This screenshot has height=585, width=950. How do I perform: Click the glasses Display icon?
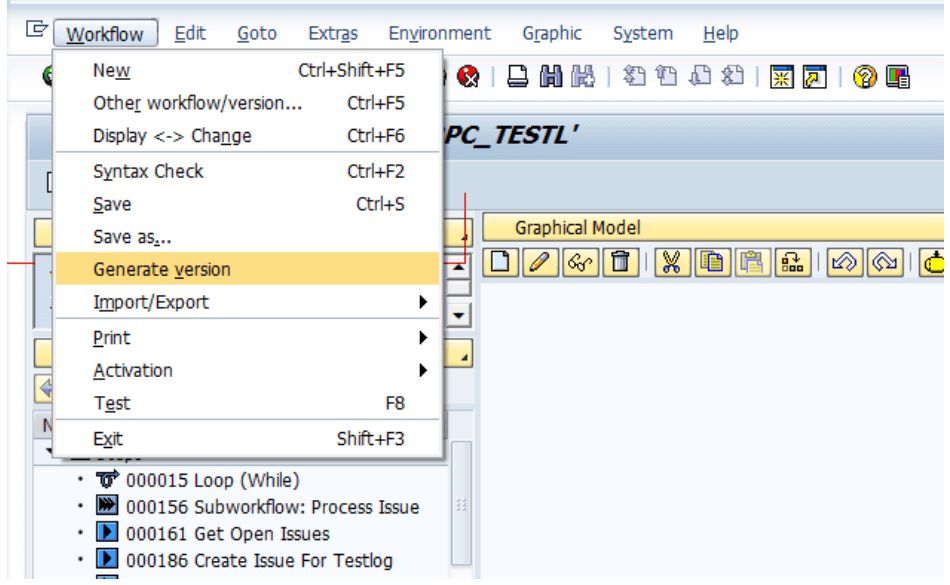tap(580, 262)
